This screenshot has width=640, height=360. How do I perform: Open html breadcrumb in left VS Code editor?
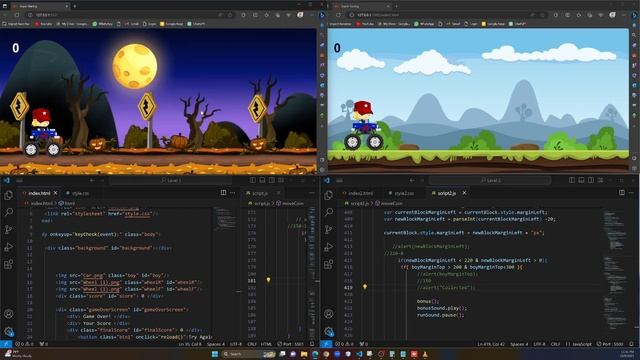point(67,203)
